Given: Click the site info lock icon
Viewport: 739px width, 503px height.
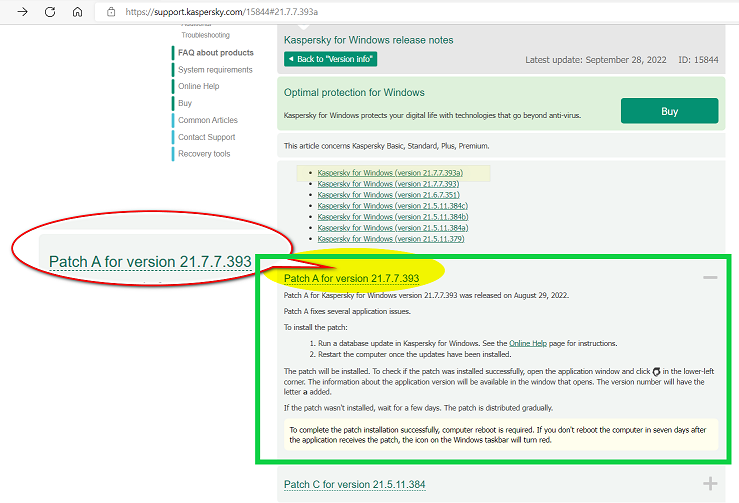Looking at the screenshot, I should (x=111, y=12).
